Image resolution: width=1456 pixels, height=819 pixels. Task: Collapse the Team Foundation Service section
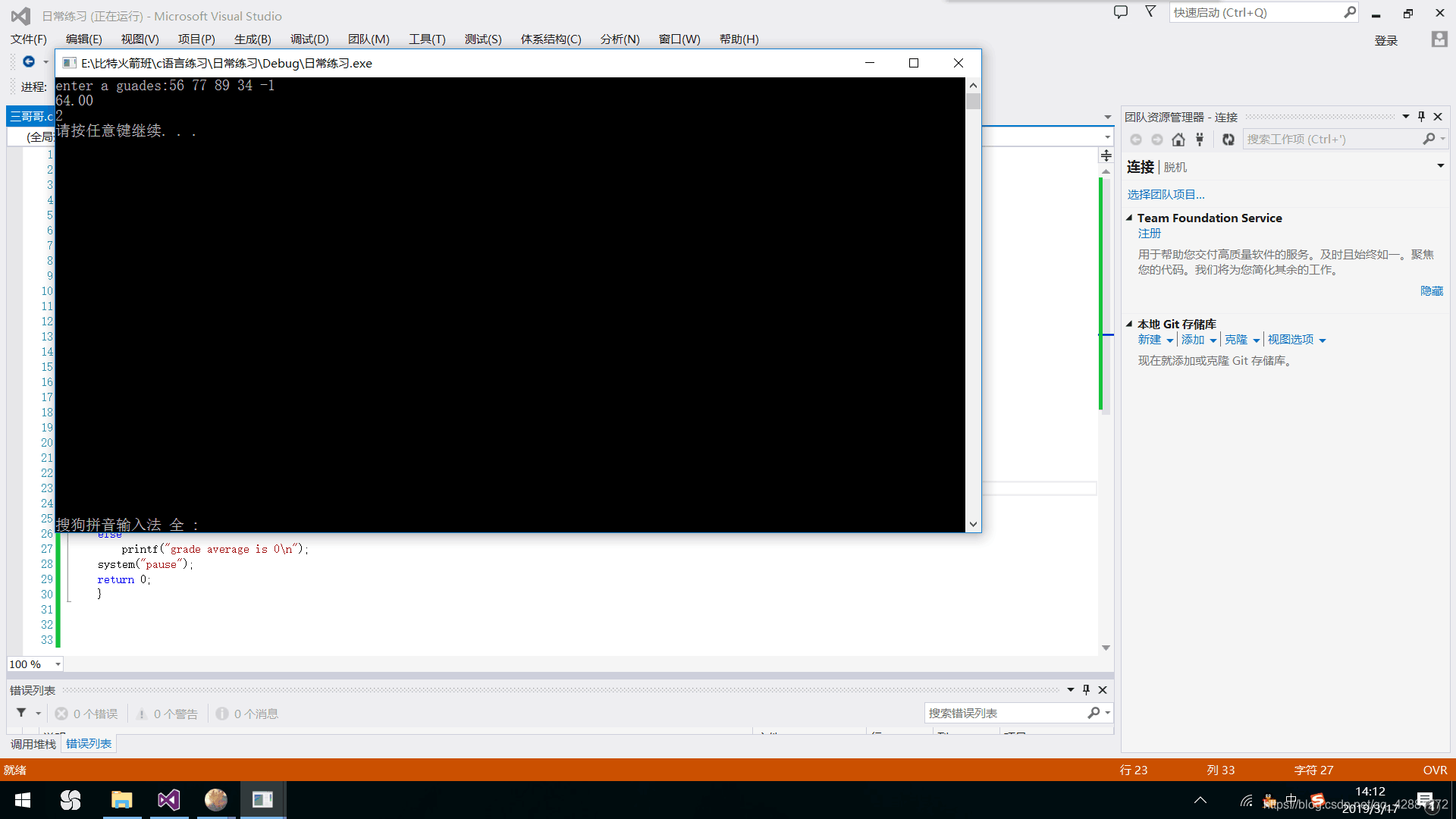(x=1129, y=218)
